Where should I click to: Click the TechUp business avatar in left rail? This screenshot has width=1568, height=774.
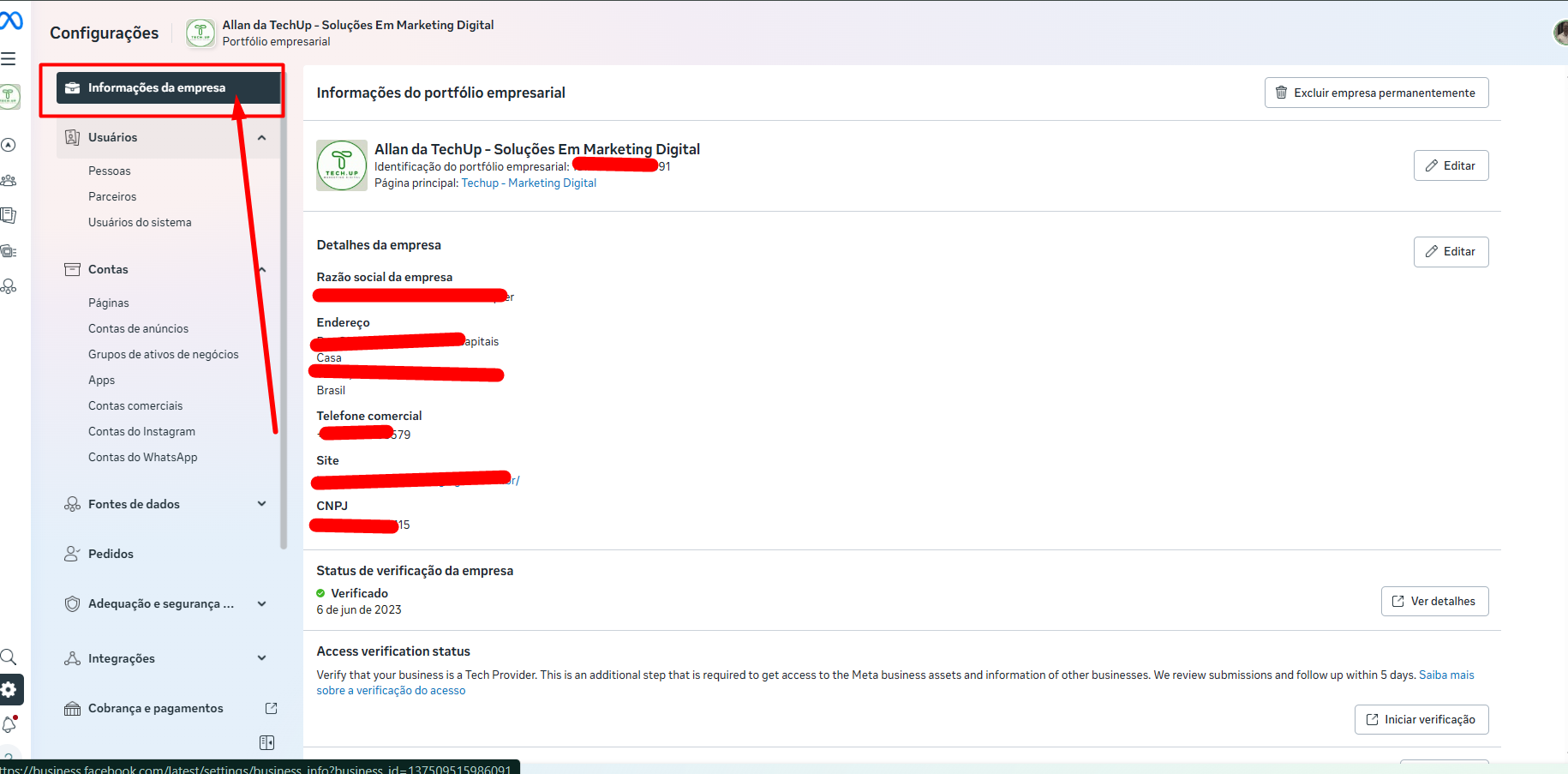pyautogui.click(x=9, y=96)
